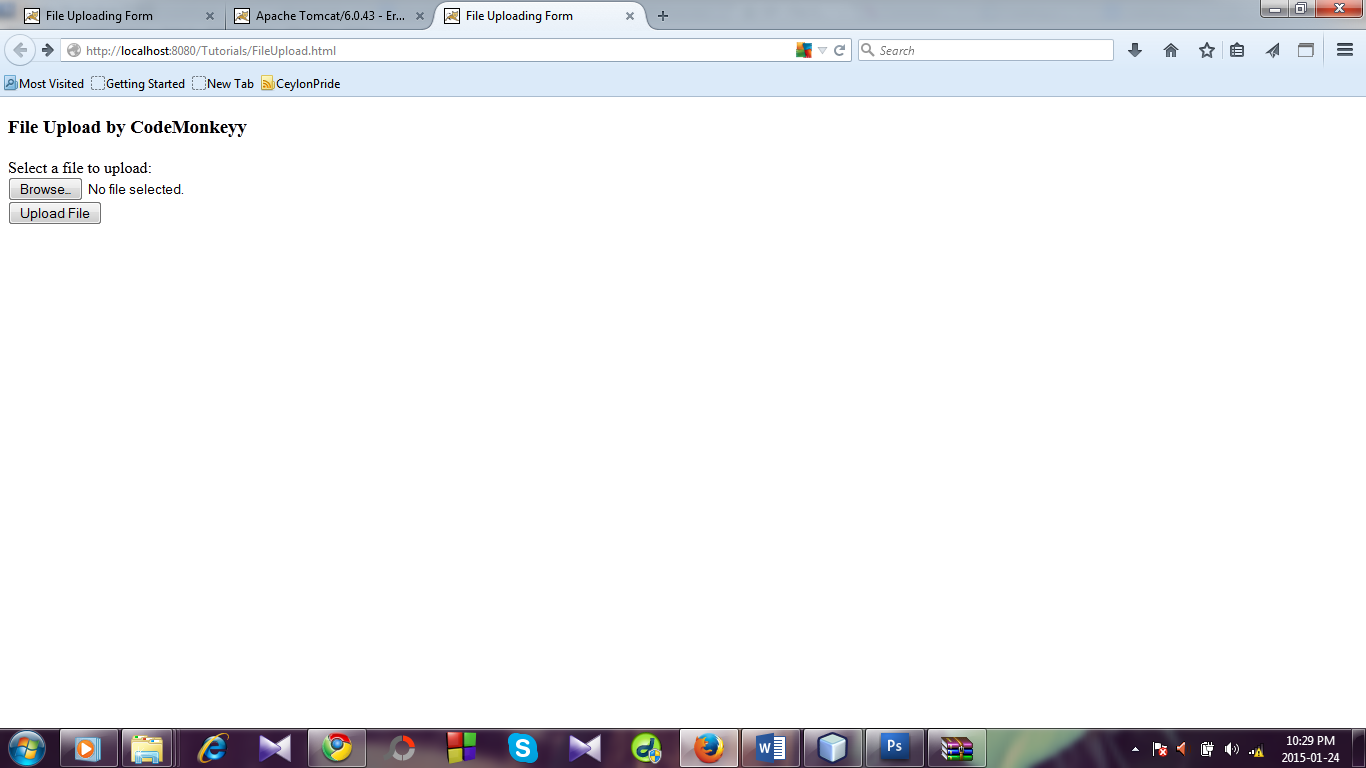Open the Downloads panel
1366x768 pixels.
click(1135, 49)
